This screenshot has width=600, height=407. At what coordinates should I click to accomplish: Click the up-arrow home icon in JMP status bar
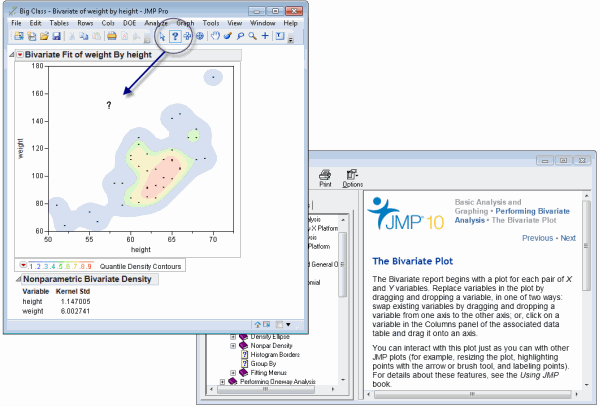click(258, 325)
